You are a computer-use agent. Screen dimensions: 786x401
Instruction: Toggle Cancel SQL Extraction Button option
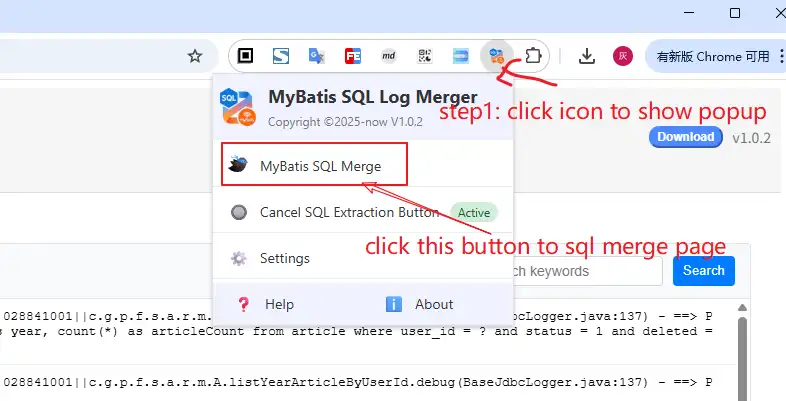pyautogui.click(x=348, y=212)
